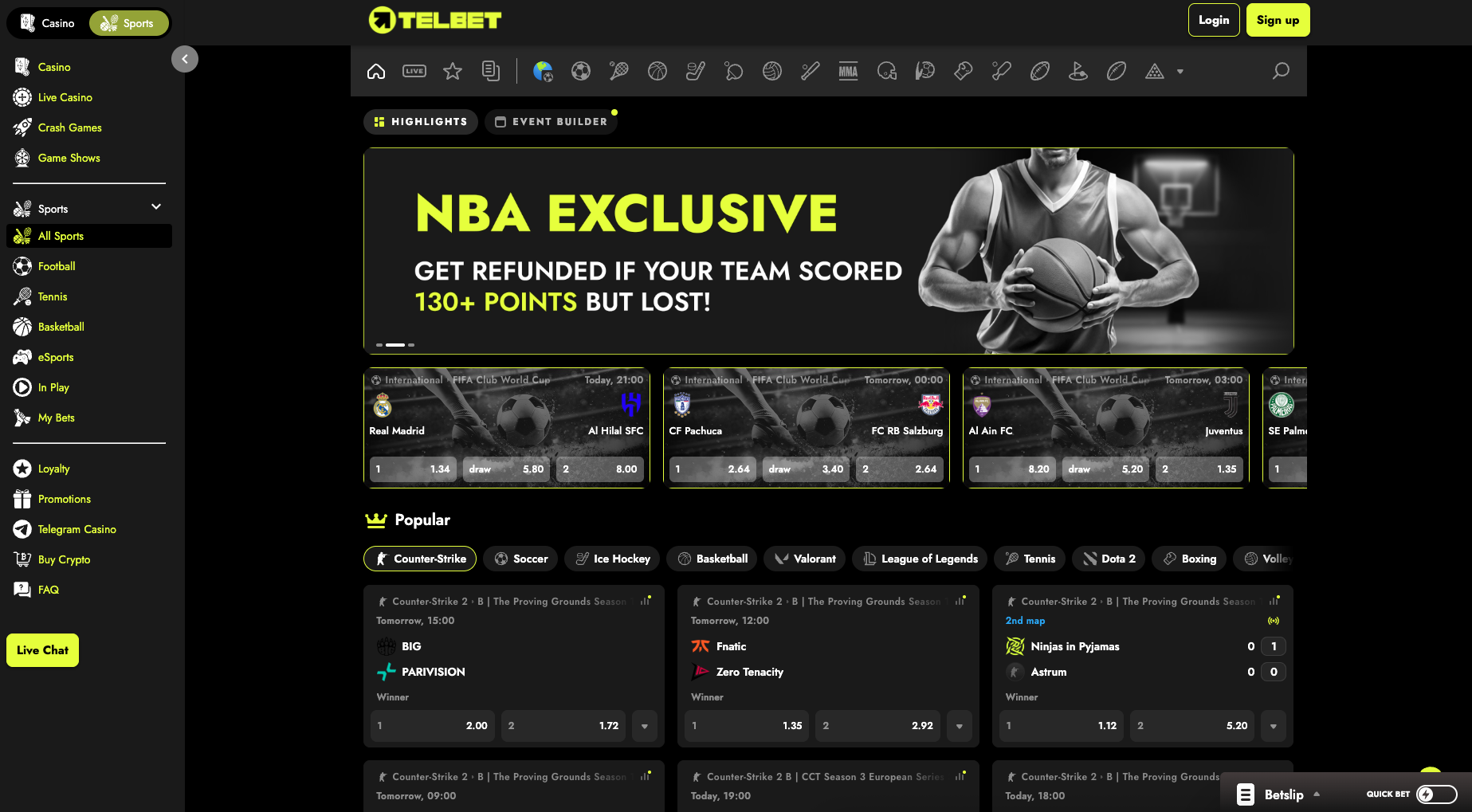
Task: Click the Login button
Action: [1214, 20]
